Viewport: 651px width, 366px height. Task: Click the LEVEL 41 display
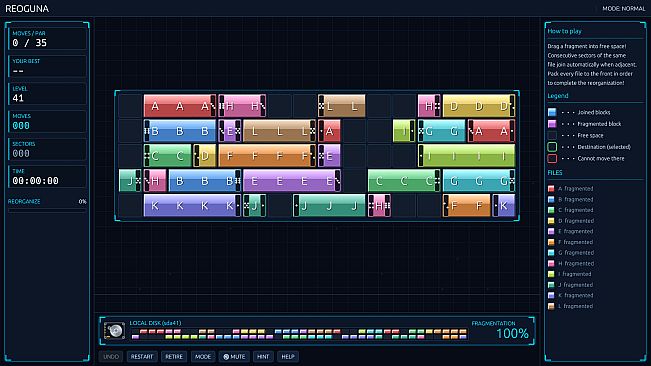(47, 94)
